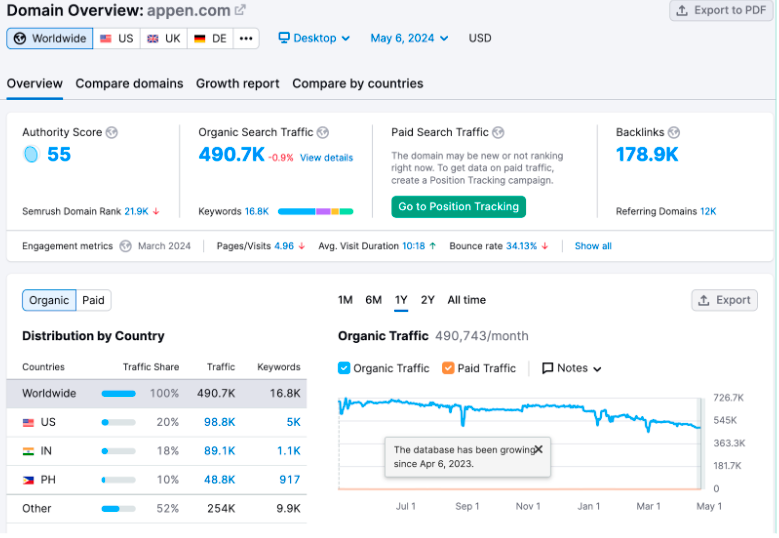Open the 490.7K organic traffic value

(232, 154)
